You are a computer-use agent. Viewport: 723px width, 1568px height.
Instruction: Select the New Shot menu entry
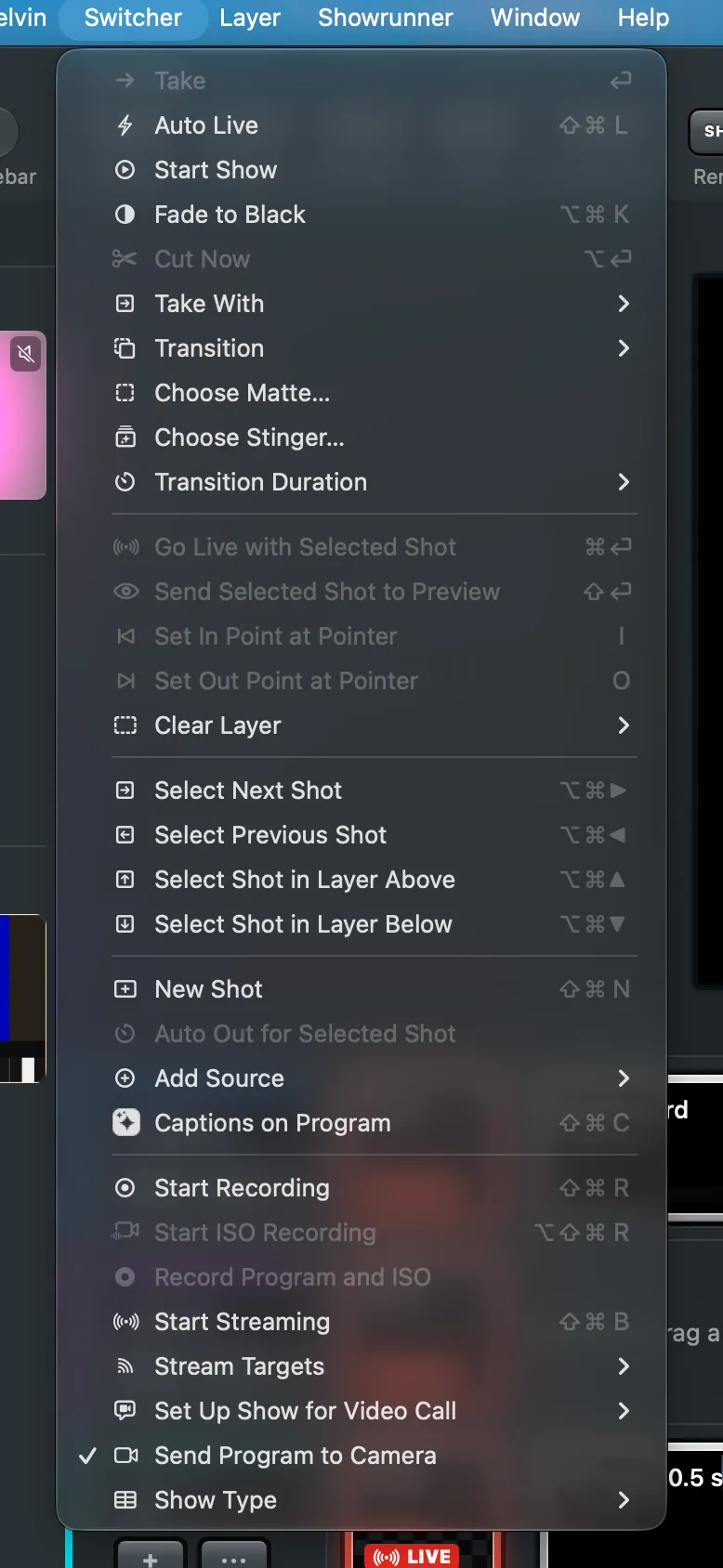[x=361, y=989]
